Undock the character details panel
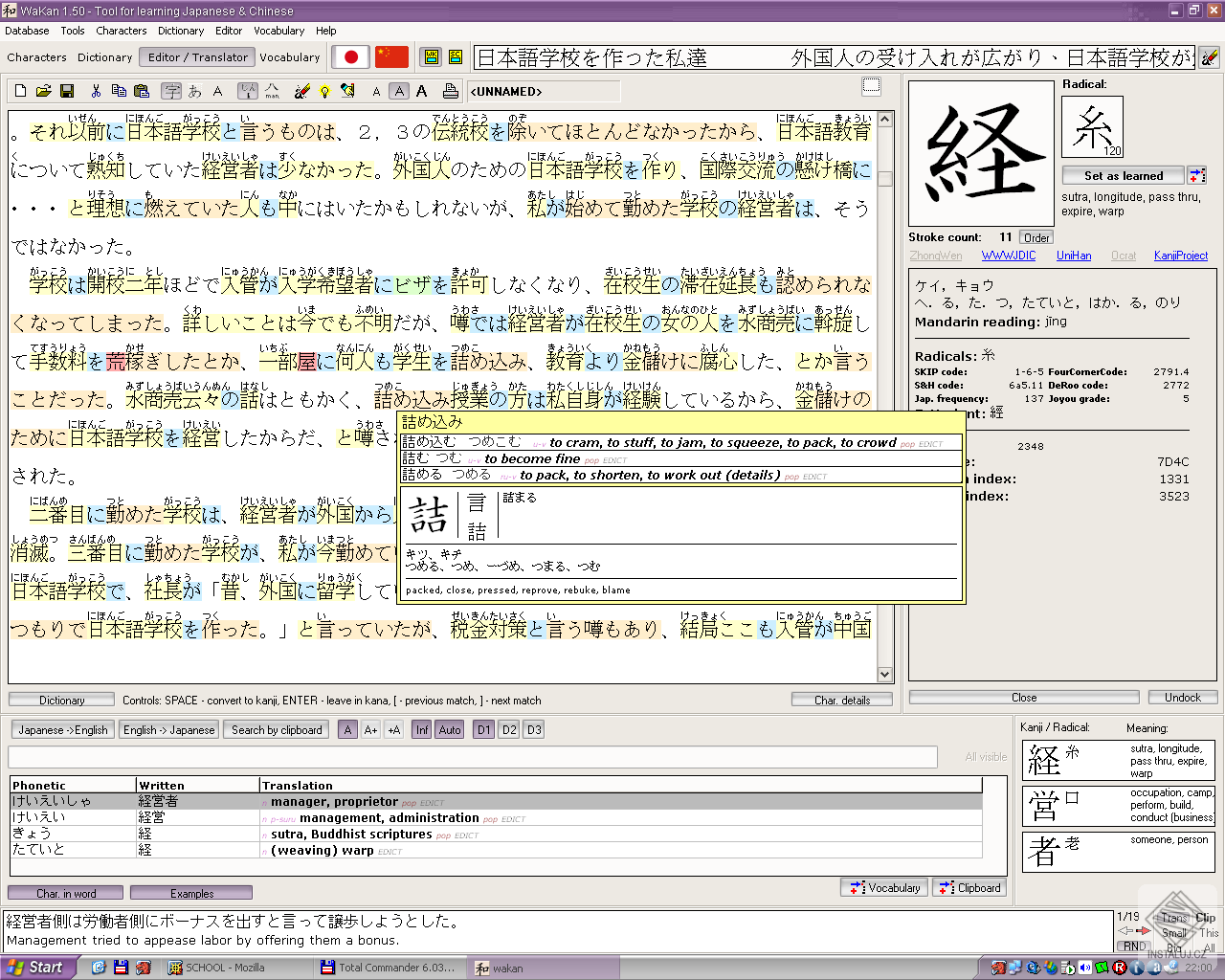 click(x=1183, y=698)
